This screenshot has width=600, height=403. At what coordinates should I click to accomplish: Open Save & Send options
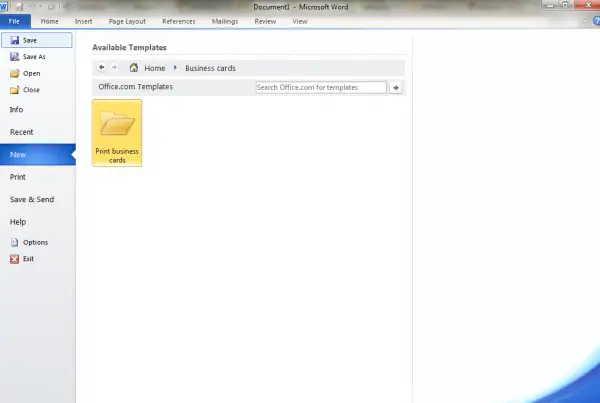32,199
